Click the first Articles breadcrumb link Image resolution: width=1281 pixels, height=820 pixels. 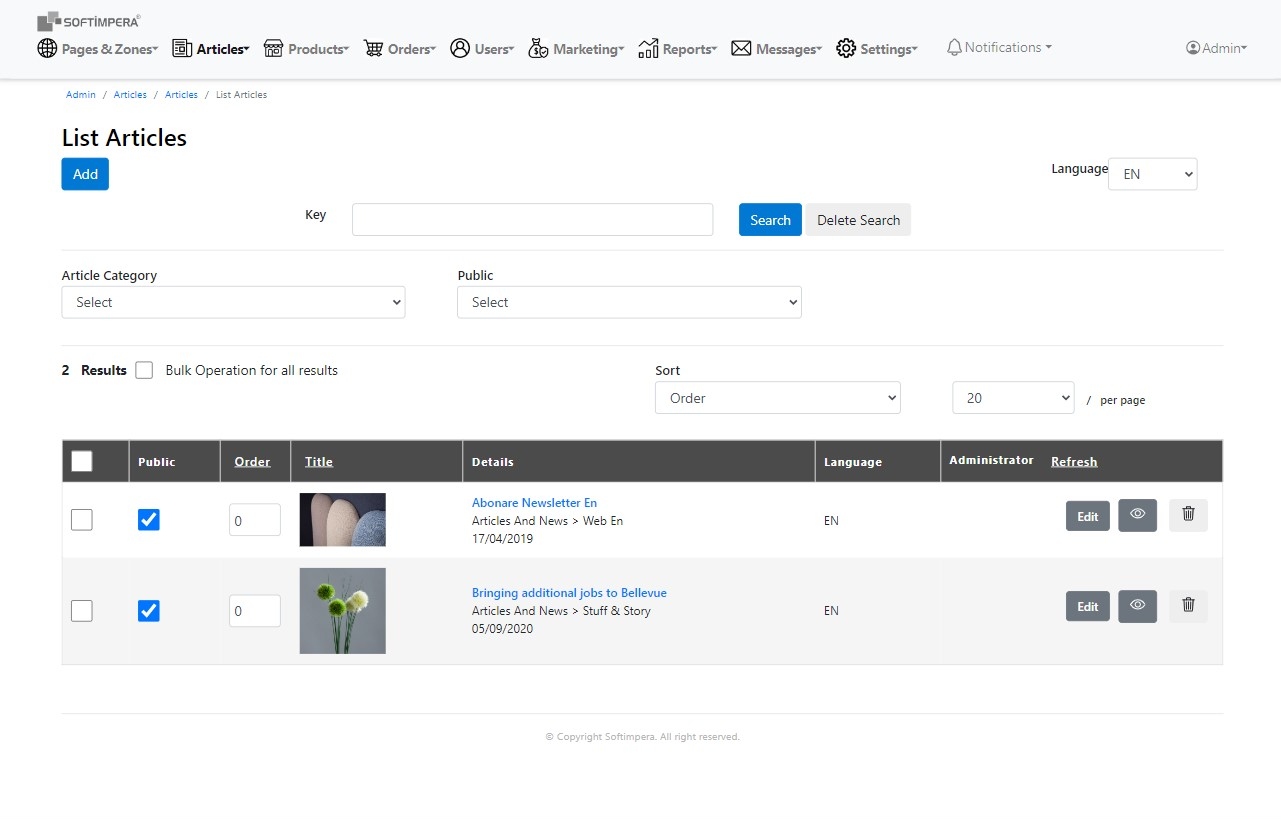(130, 95)
